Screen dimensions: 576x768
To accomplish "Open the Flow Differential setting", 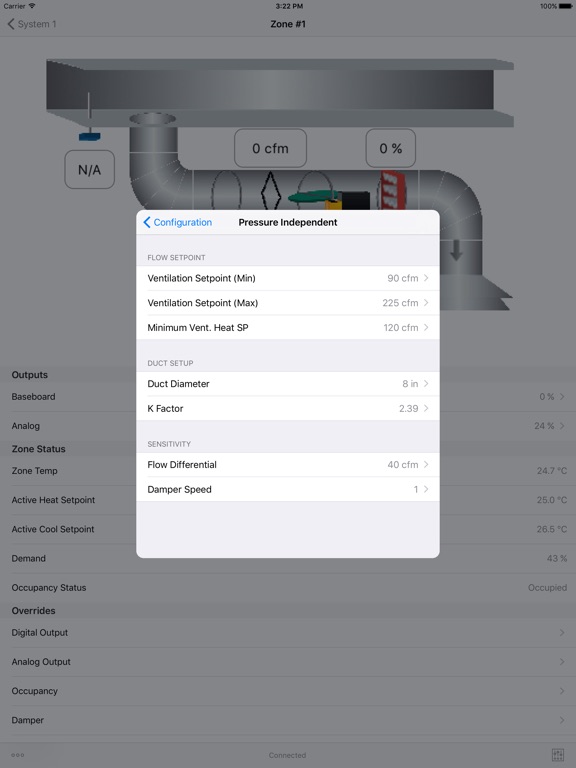I will click(288, 465).
